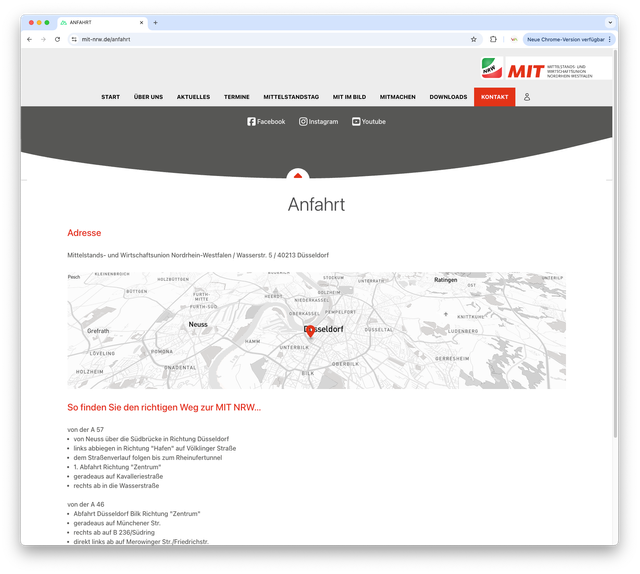Switch to the ANFAHRT browser tab
The image size is (640, 574).
pyautogui.click(x=100, y=22)
